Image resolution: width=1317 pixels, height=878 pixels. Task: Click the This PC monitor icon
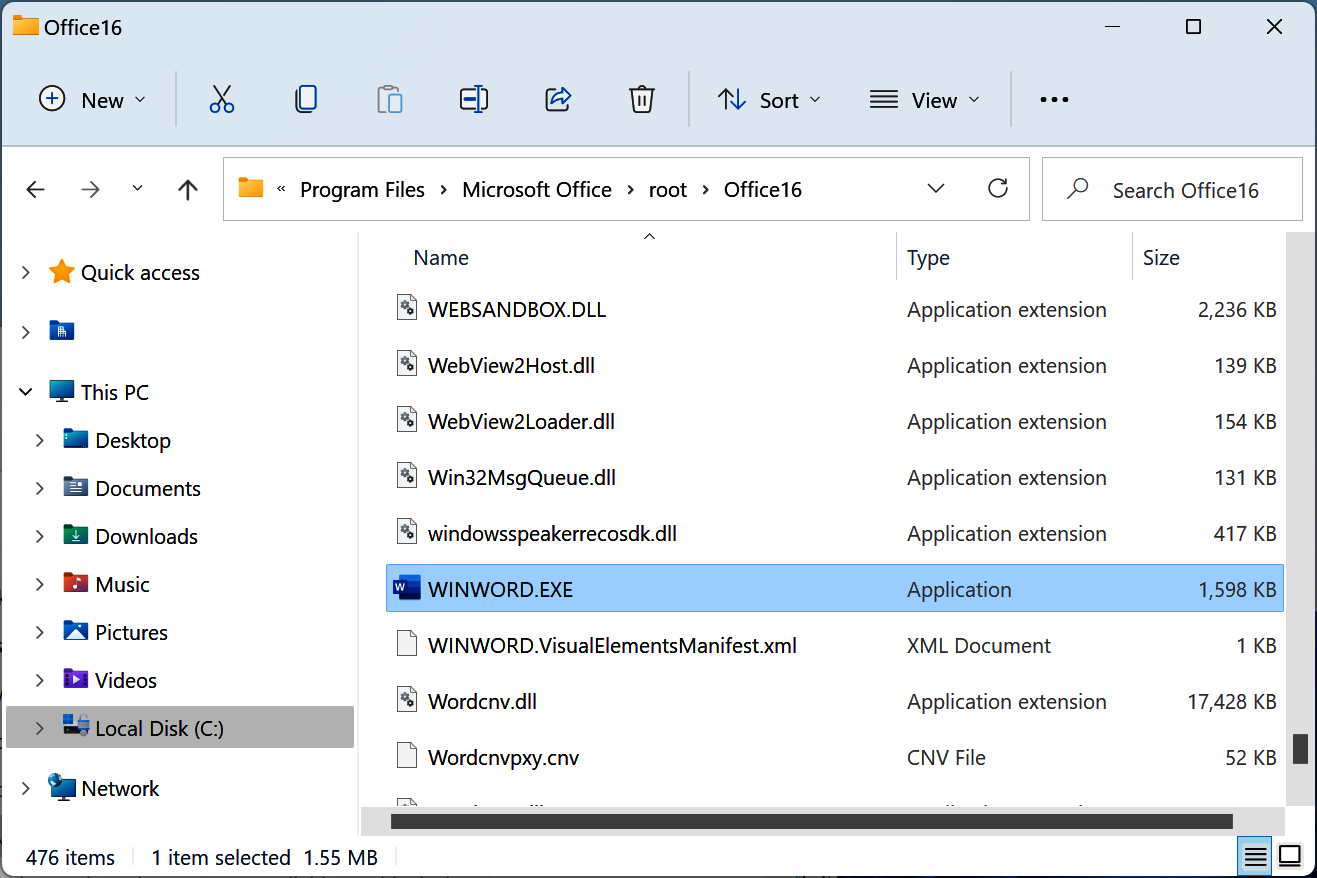tap(62, 392)
